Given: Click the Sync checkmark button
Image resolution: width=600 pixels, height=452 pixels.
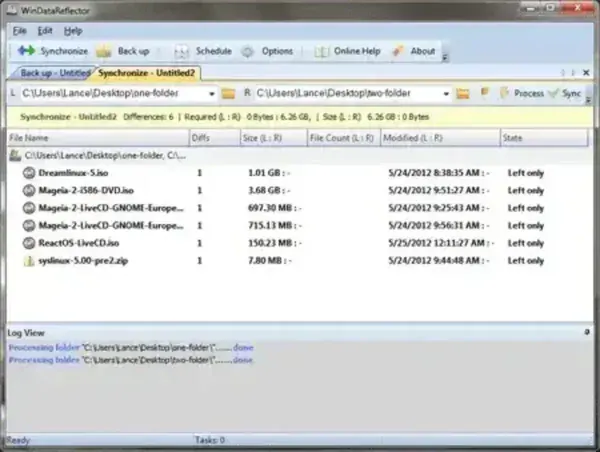Looking at the screenshot, I should (x=565, y=93).
